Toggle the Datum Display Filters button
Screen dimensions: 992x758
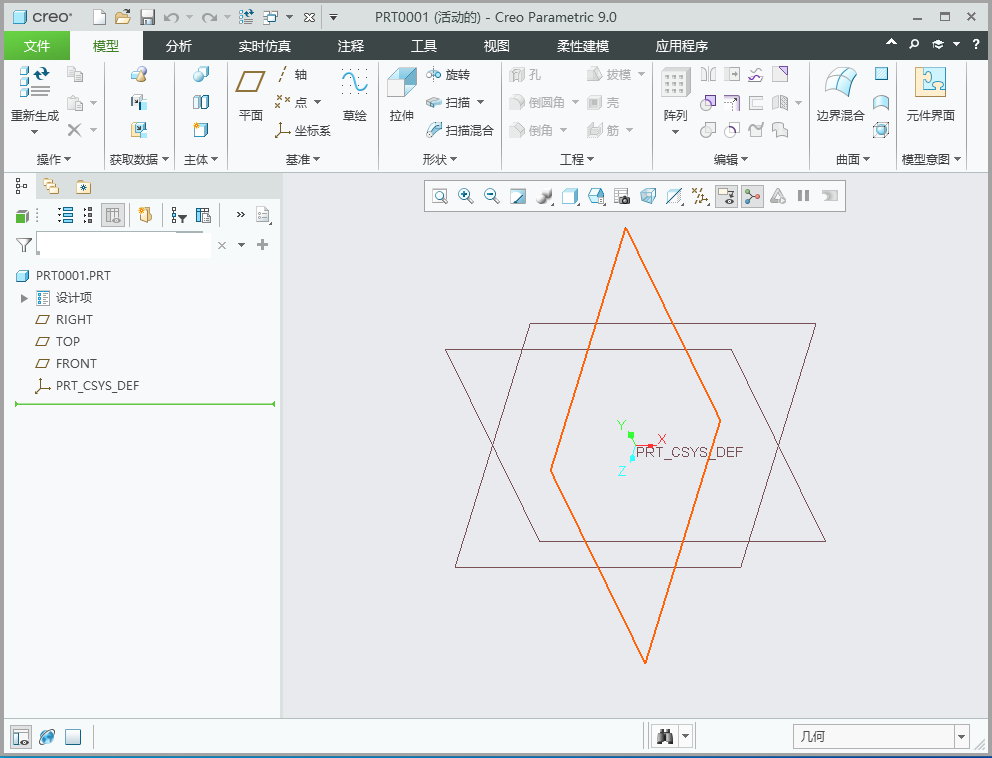[700, 196]
